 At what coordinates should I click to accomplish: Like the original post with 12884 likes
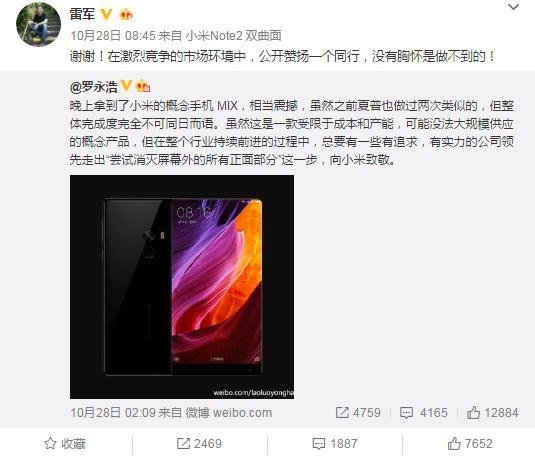point(492,413)
